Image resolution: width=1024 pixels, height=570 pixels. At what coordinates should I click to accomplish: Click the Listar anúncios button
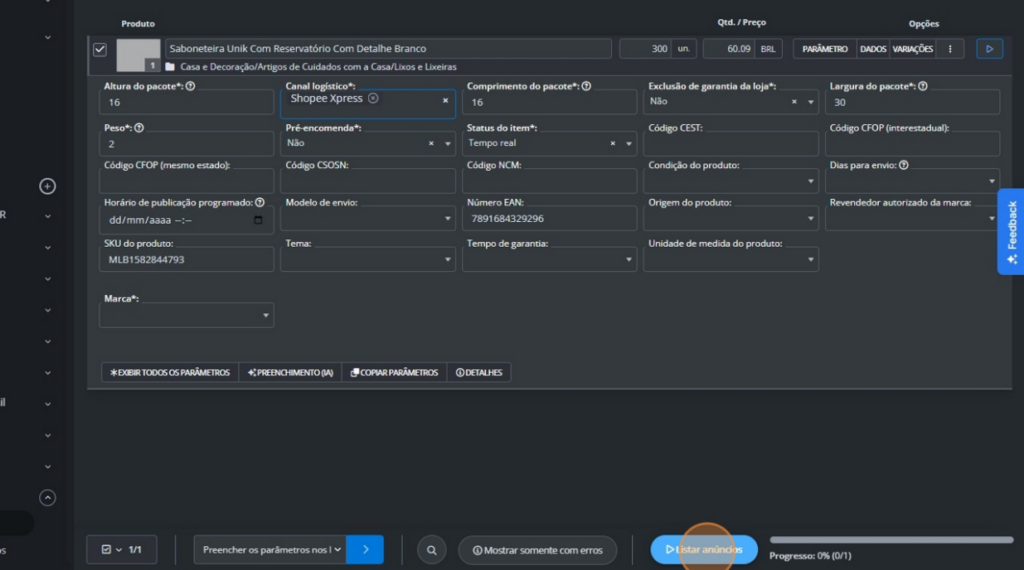click(x=704, y=550)
